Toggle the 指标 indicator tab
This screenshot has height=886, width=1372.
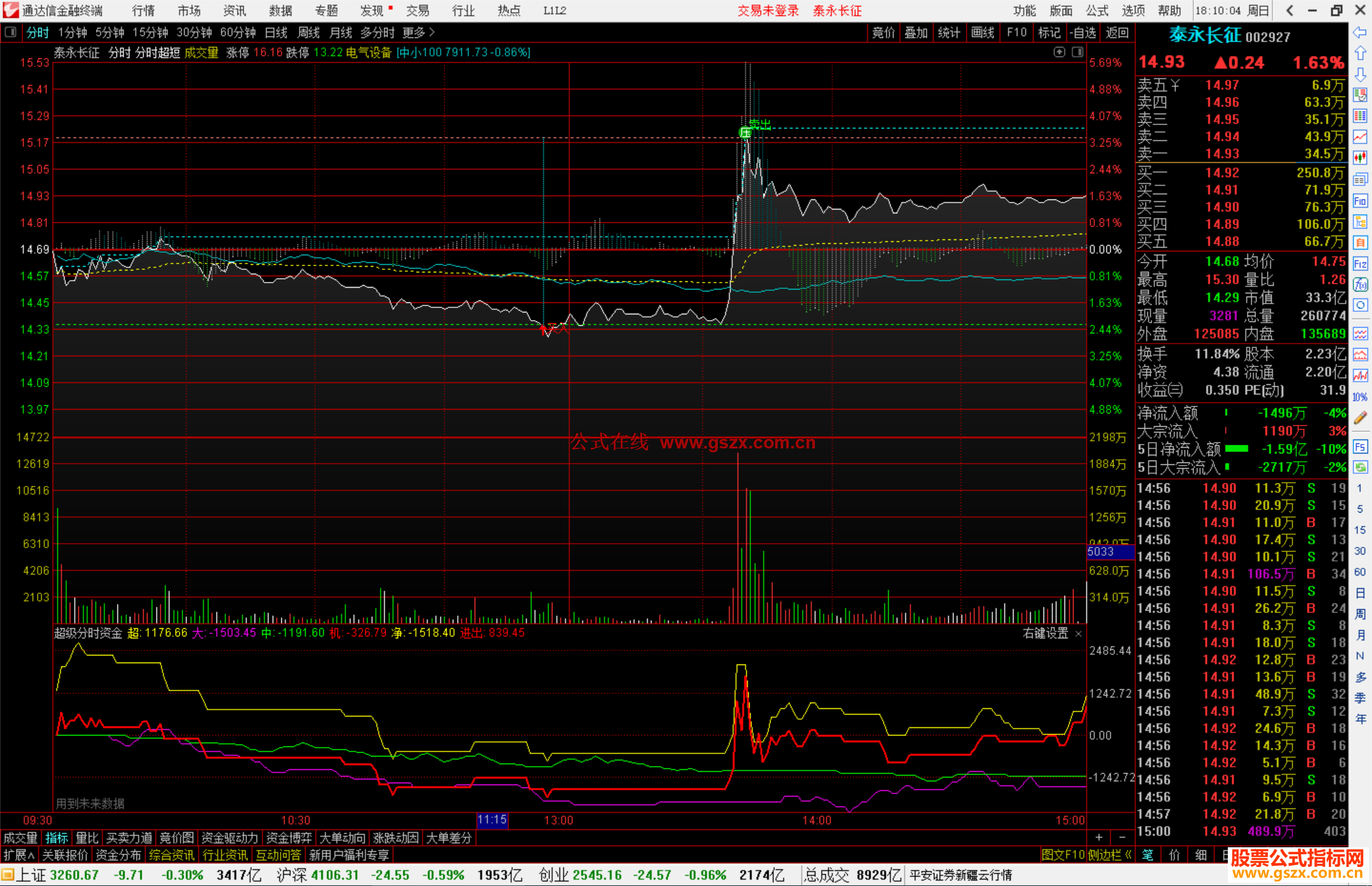coord(57,838)
